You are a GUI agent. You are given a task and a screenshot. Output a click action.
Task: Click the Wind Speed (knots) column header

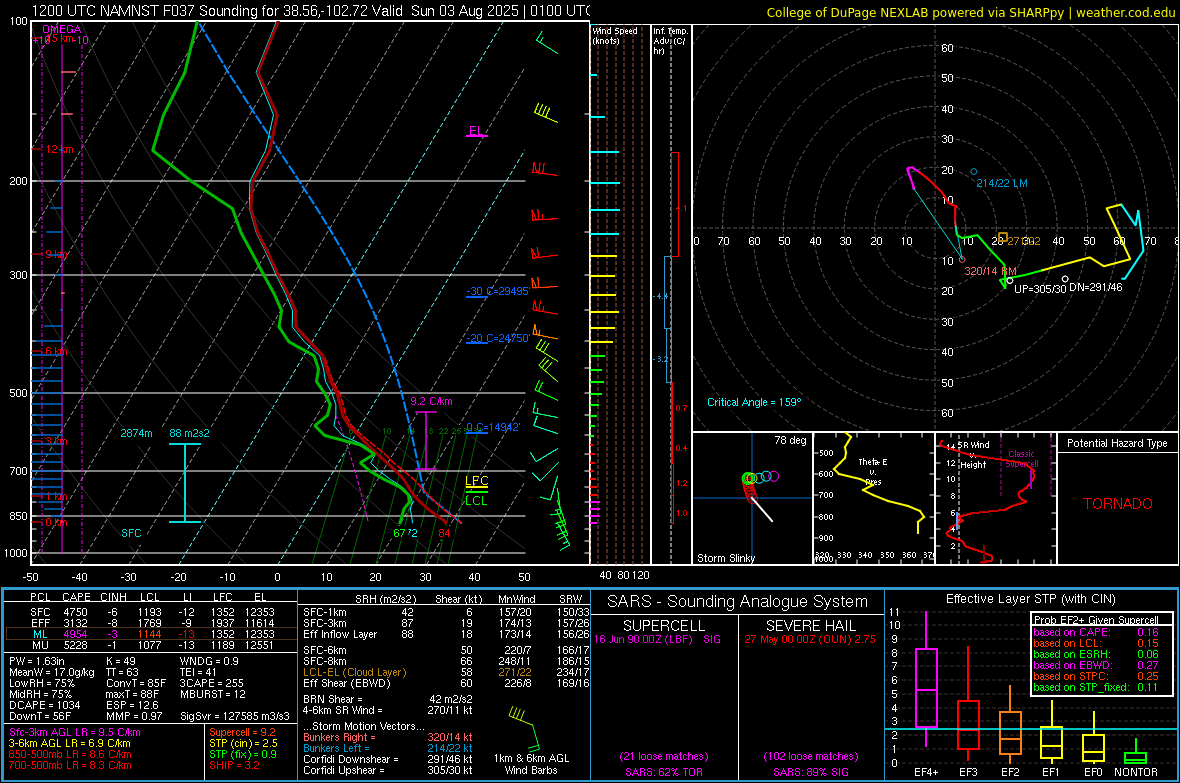pos(615,35)
